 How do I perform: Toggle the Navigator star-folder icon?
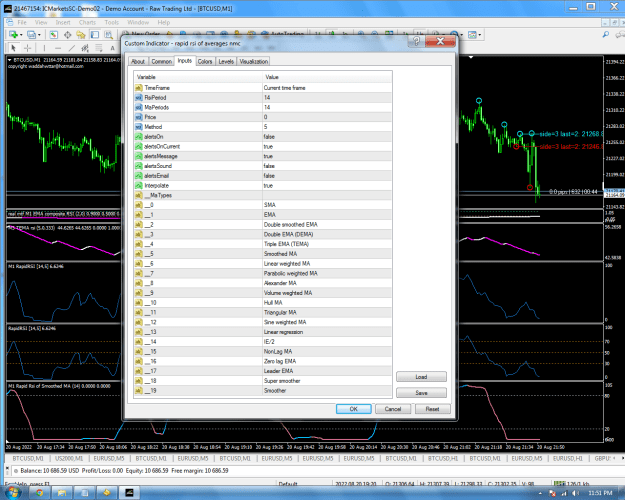(x=81, y=35)
